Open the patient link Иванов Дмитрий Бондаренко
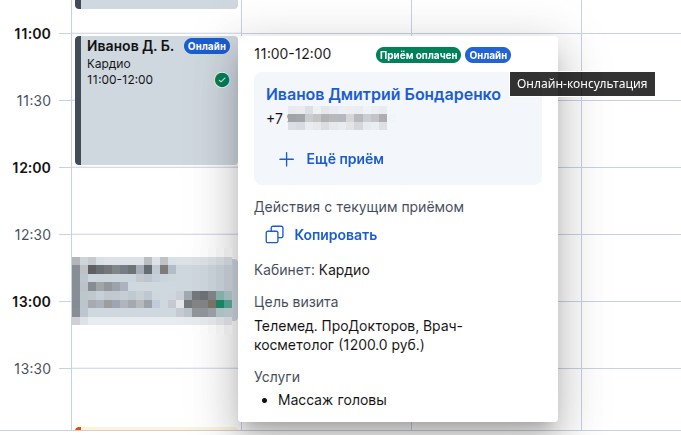The height and width of the screenshot is (435, 681). (x=383, y=94)
